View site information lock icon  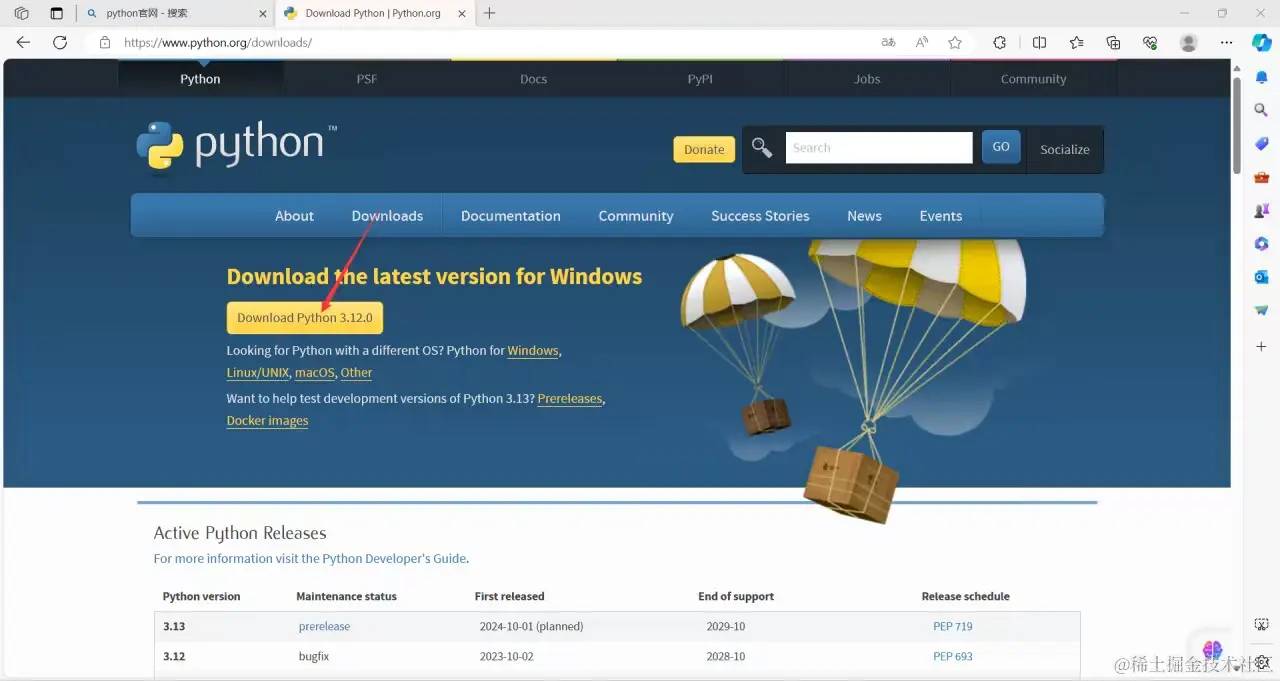point(104,43)
